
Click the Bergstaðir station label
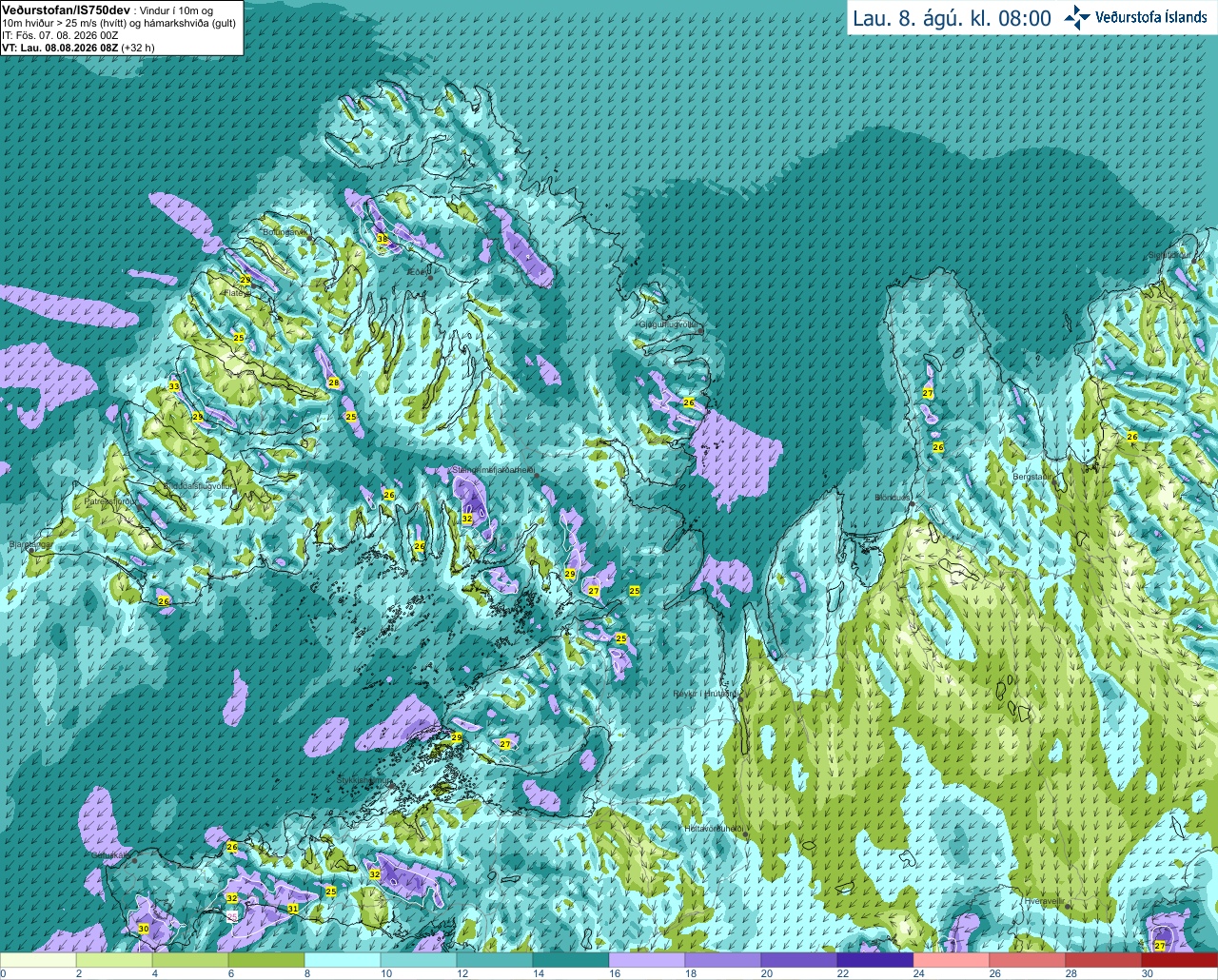(1032, 477)
